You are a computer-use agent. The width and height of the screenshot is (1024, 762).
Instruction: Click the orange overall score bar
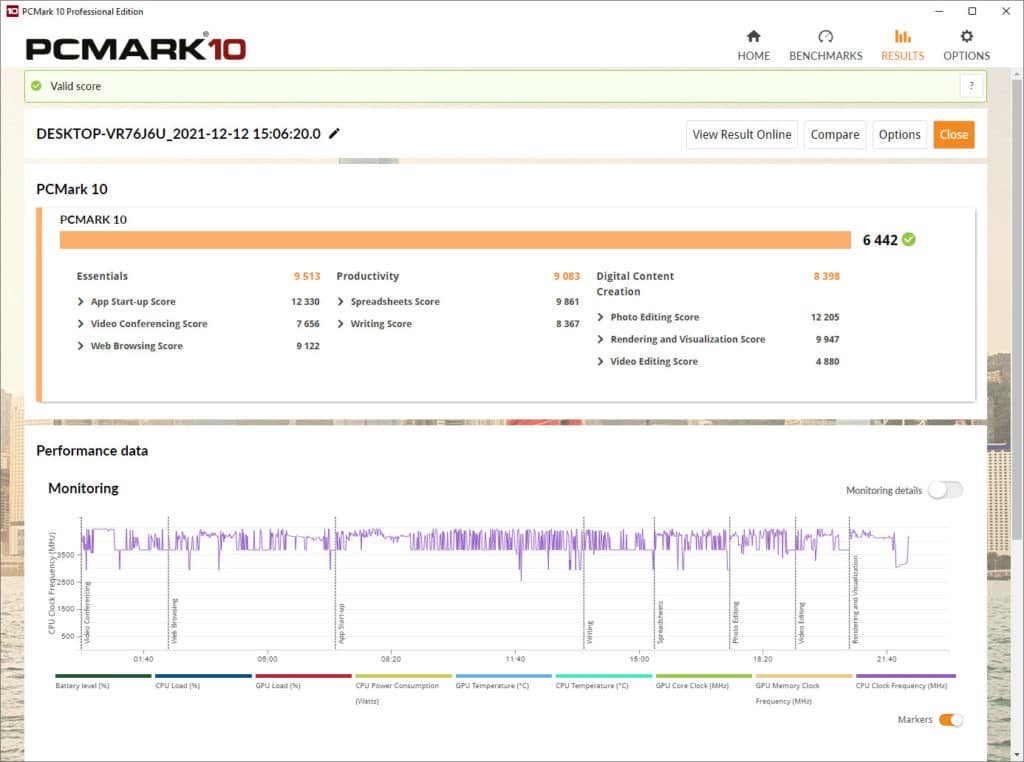455,240
